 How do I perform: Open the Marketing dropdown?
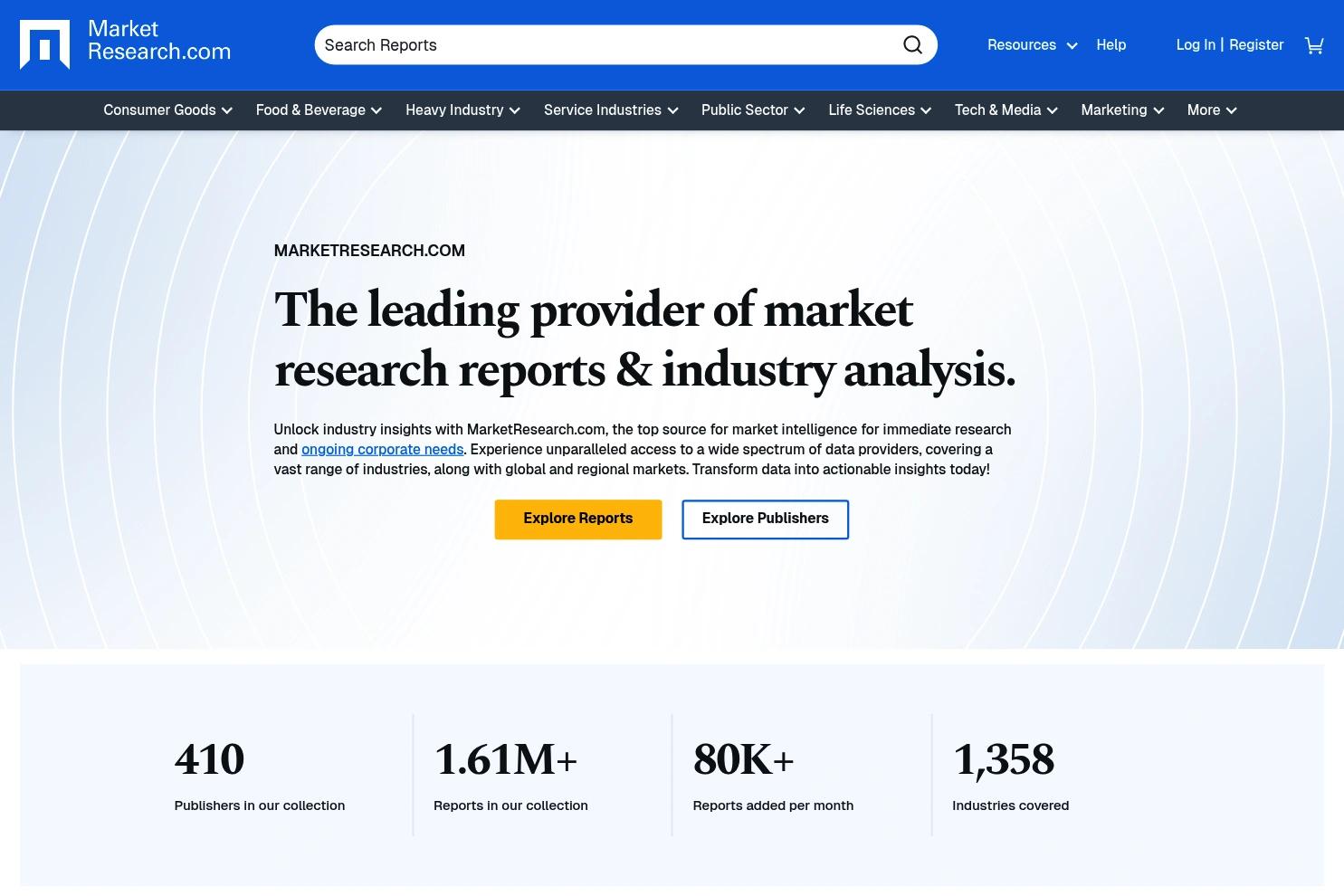[x=1122, y=110]
